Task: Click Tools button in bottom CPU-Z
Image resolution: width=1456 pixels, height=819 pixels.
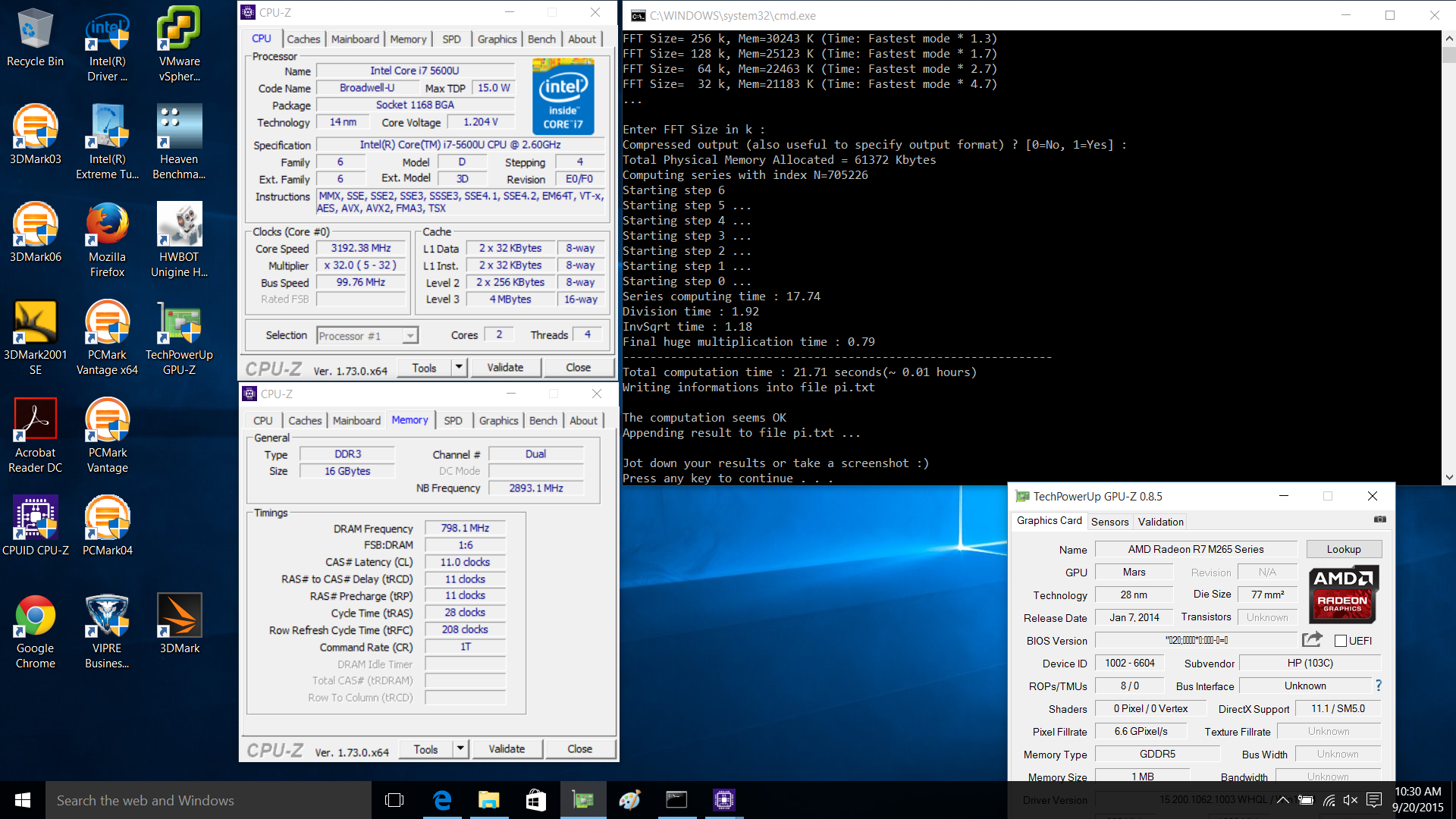Action: coord(425,749)
